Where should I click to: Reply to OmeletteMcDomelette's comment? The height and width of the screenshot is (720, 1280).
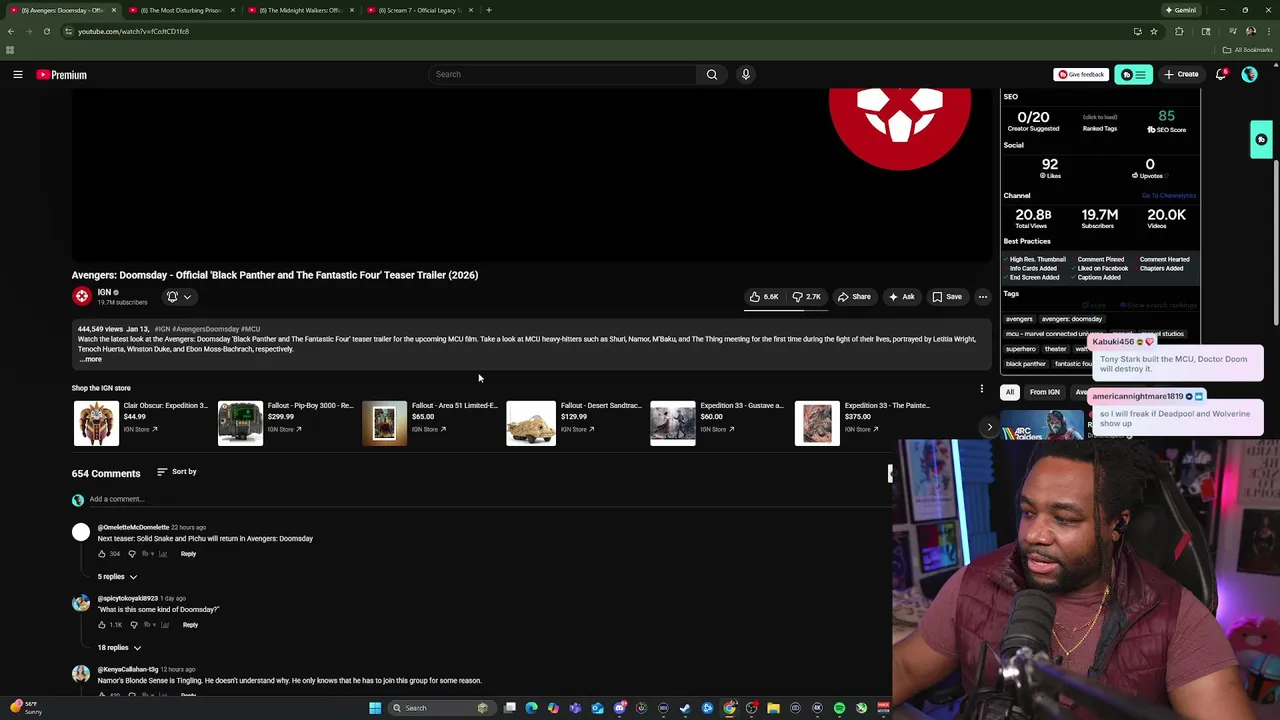[188, 554]
